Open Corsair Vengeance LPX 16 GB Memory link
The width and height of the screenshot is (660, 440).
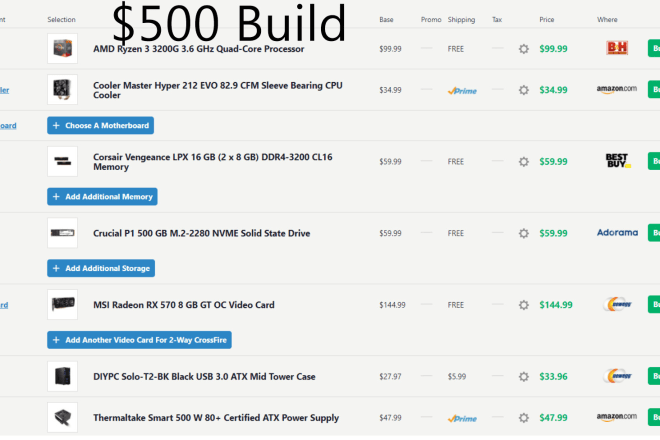pyautogui.click(x=213, y=162)
